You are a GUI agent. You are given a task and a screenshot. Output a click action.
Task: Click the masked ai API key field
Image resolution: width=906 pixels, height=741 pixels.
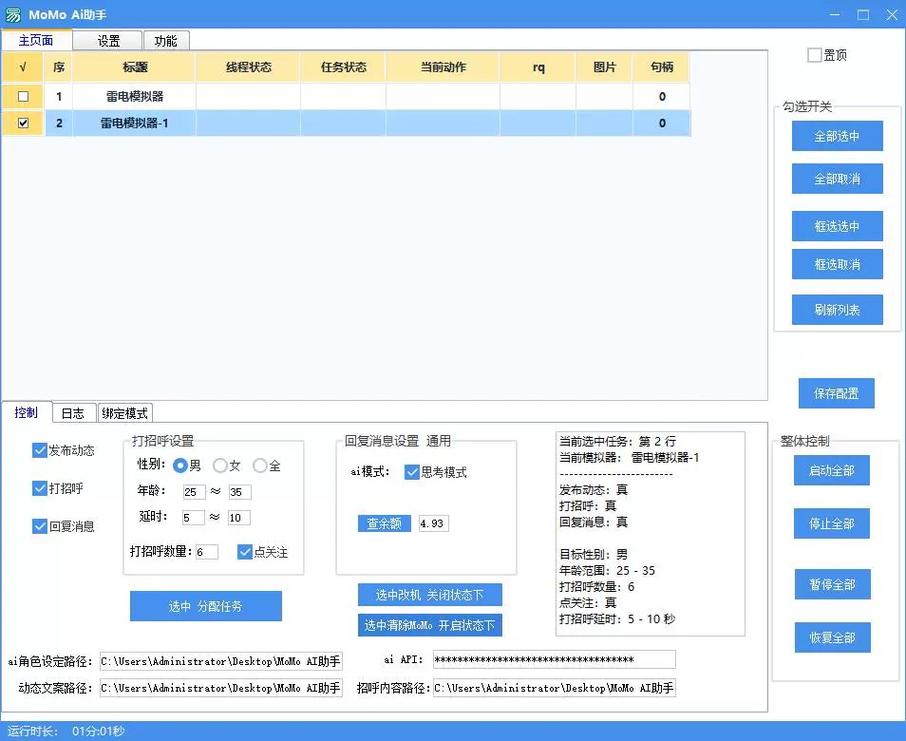(x=554, y=660)
